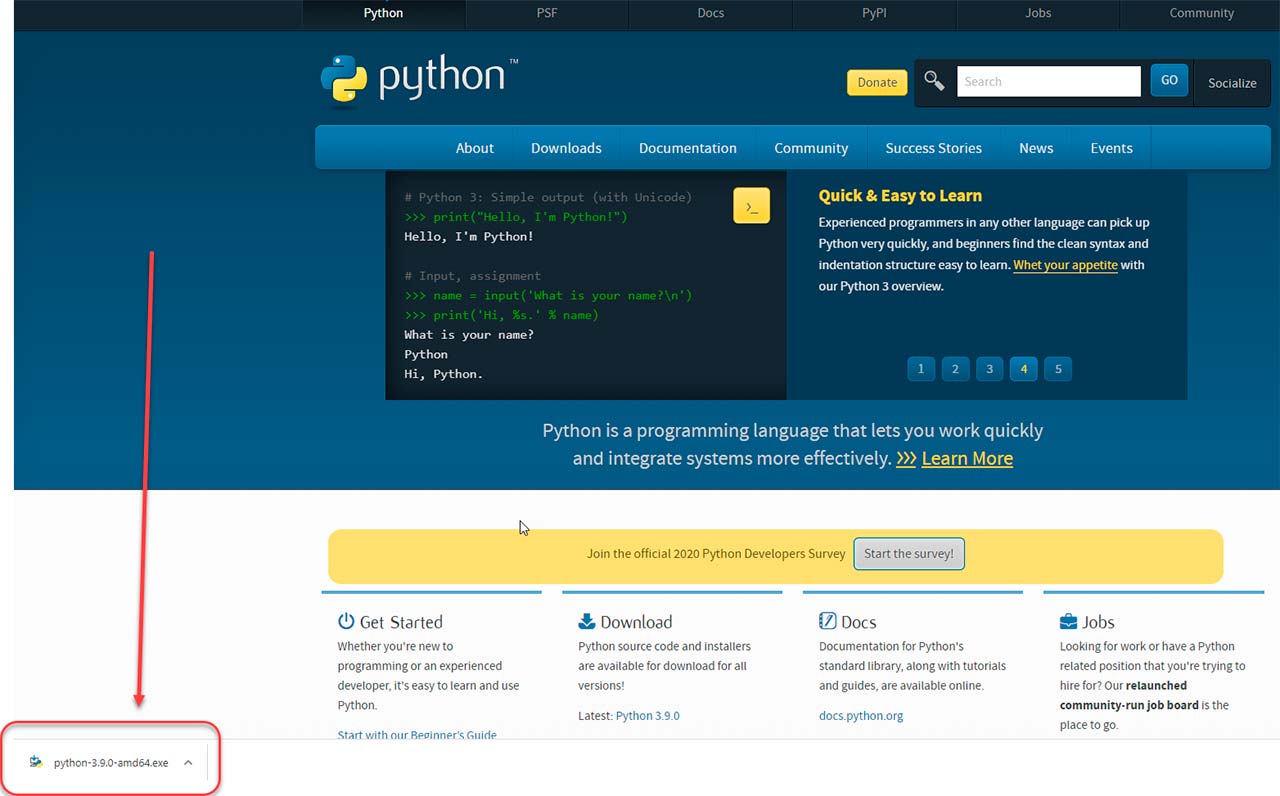Open the Docs top tab
The height and width of the screenshot is (796, 1280).
[711, 13]
